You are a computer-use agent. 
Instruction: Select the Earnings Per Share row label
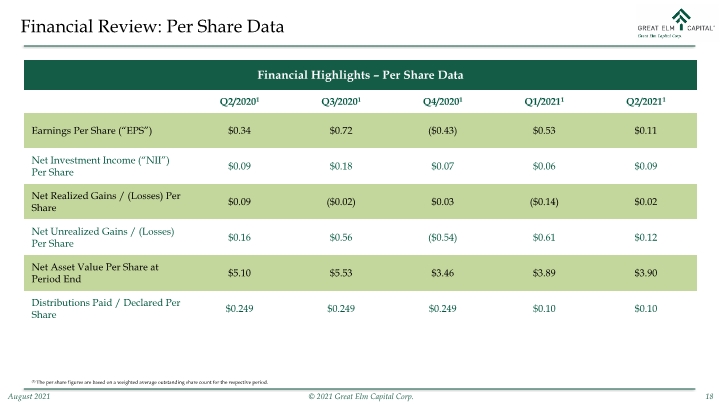point(91,130)
